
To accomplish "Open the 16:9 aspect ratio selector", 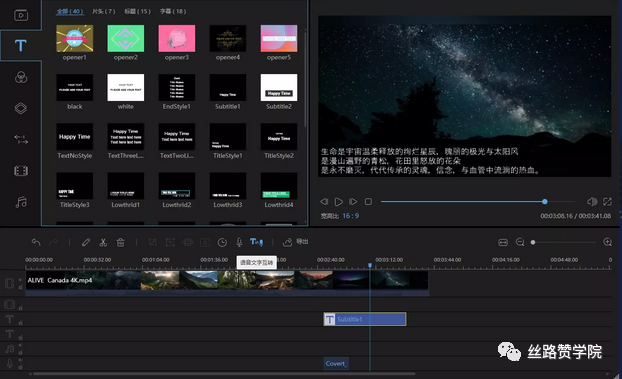I will (351, 216).
